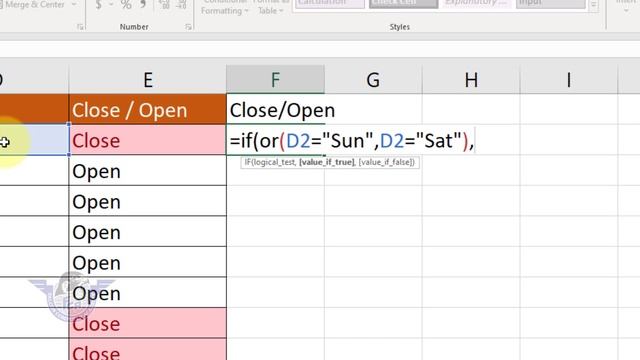Select column F header
Screen dimensions: 640x360
[276, 80]
